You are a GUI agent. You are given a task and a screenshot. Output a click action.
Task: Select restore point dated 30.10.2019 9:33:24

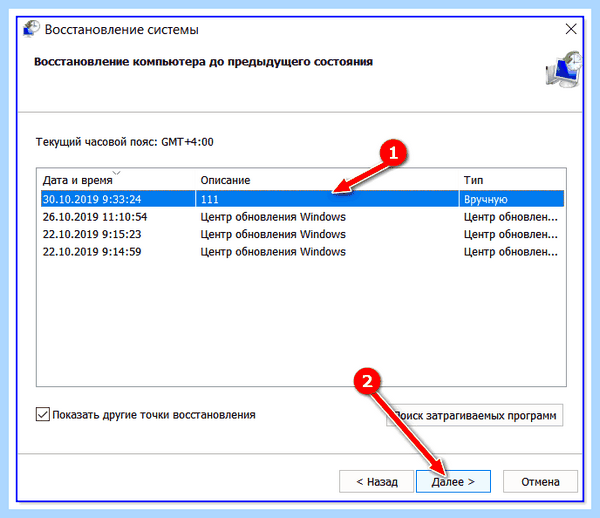pos(302,199)
